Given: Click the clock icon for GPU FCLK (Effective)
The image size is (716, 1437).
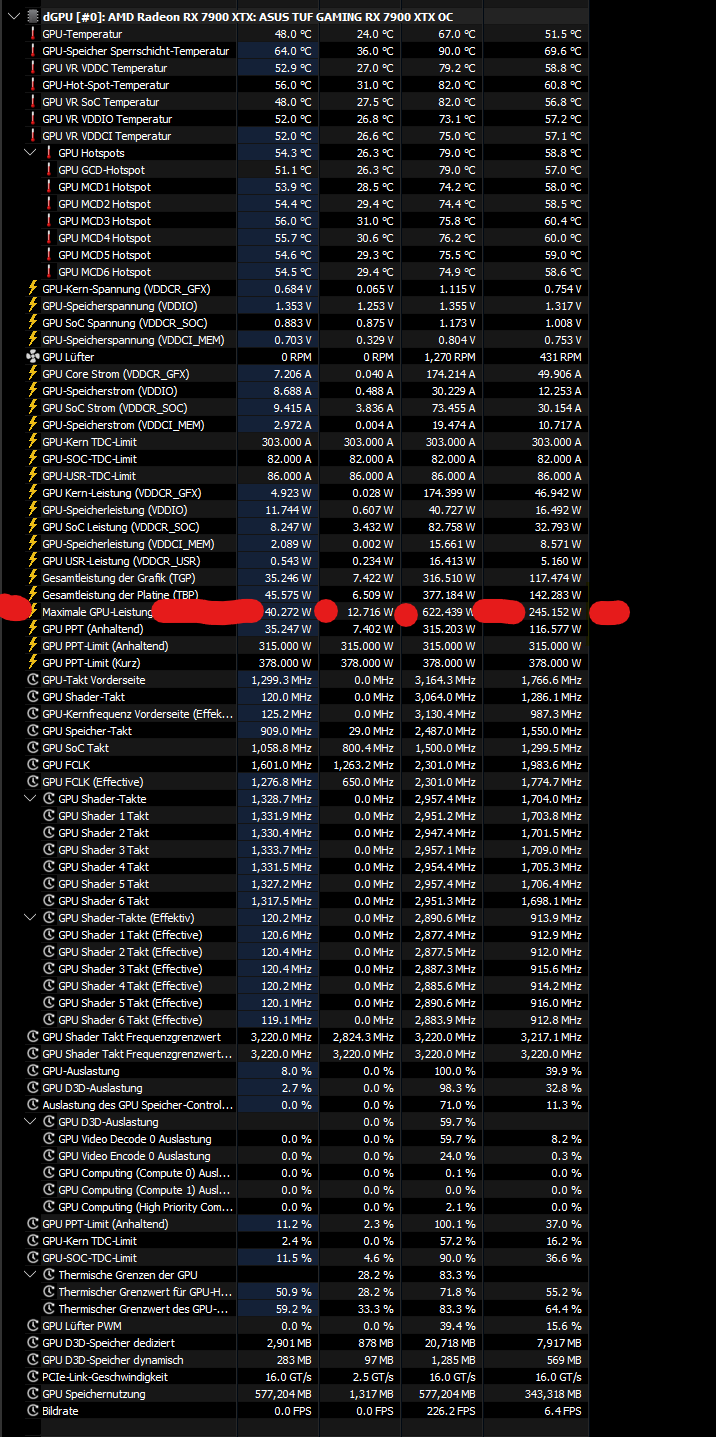Looking at the screenshot, I should click(x=33, y=782).
